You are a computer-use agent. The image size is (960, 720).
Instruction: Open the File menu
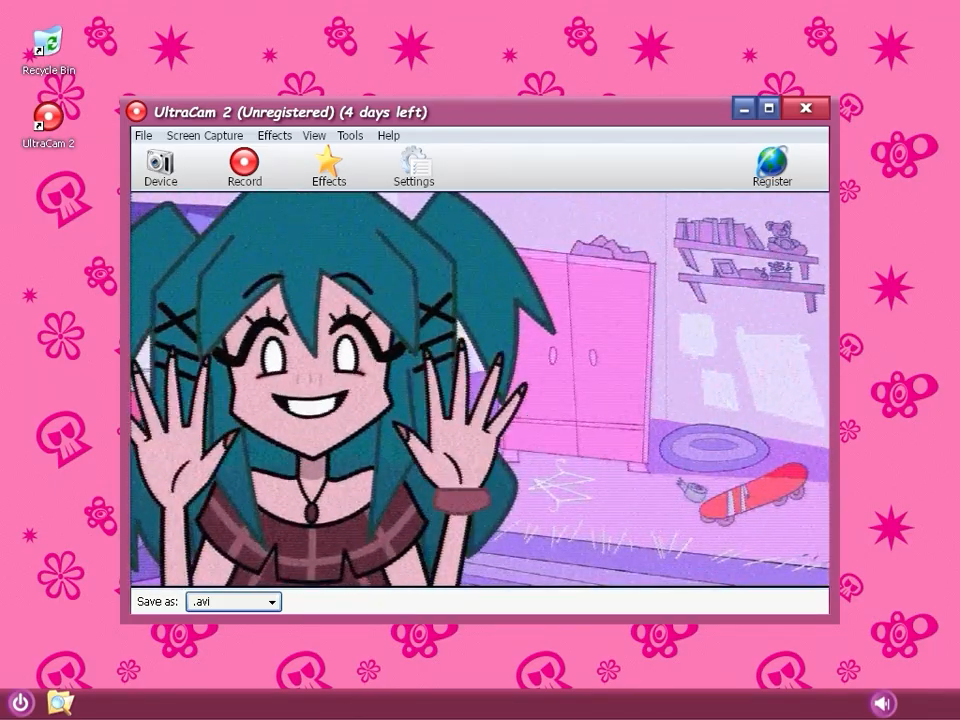[x=144, y=136]
